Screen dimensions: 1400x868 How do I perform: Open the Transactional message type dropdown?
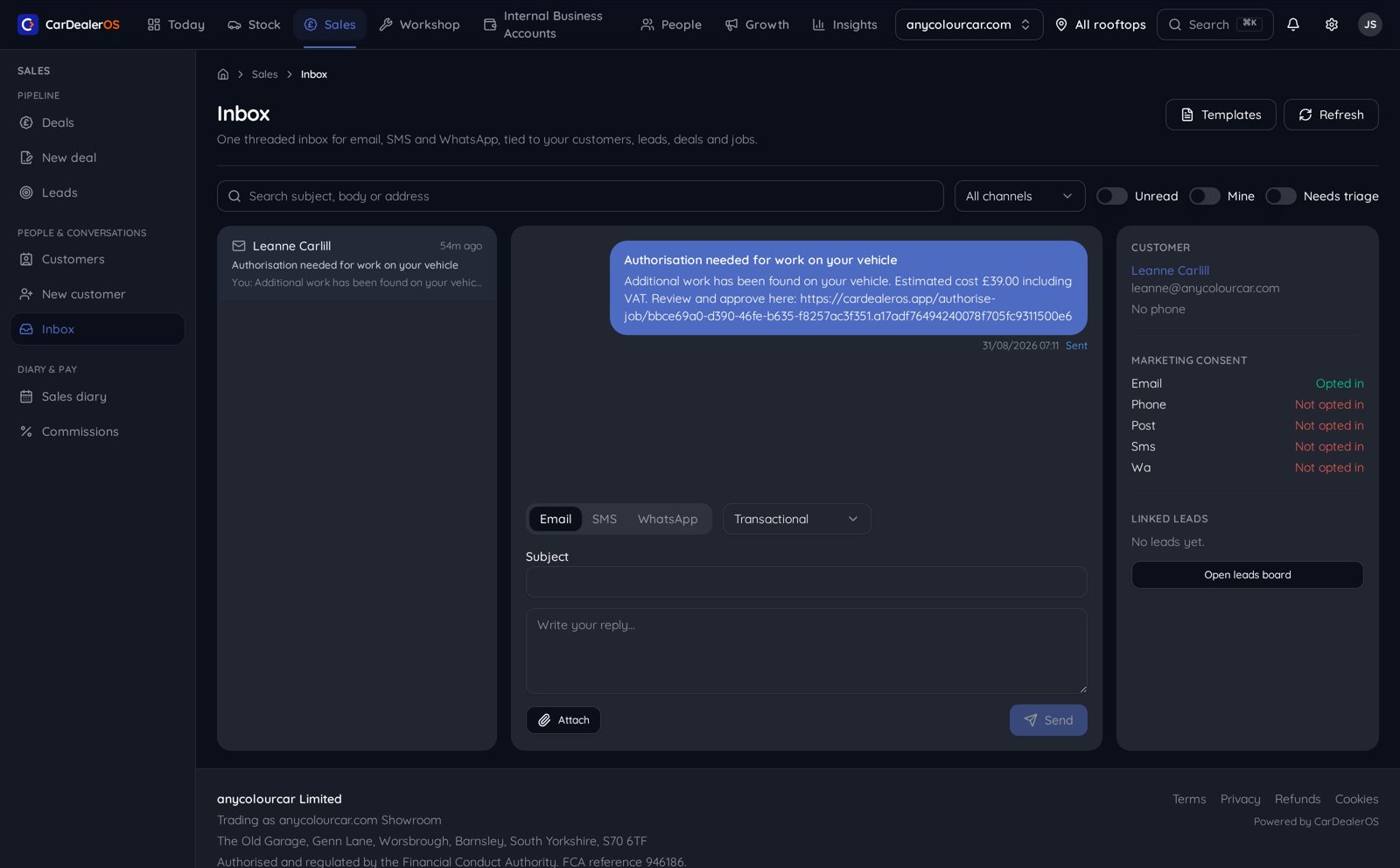(x=796, y=519)
